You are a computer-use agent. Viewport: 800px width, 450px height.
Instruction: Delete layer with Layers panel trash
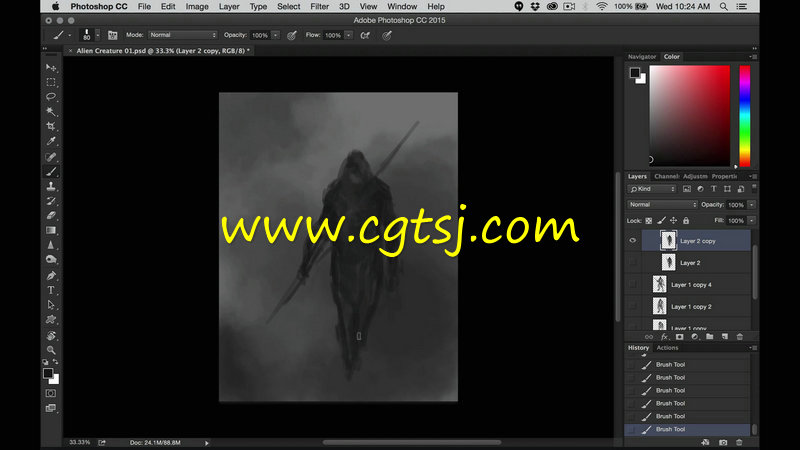pyautogui.click(x=740, y=337)
